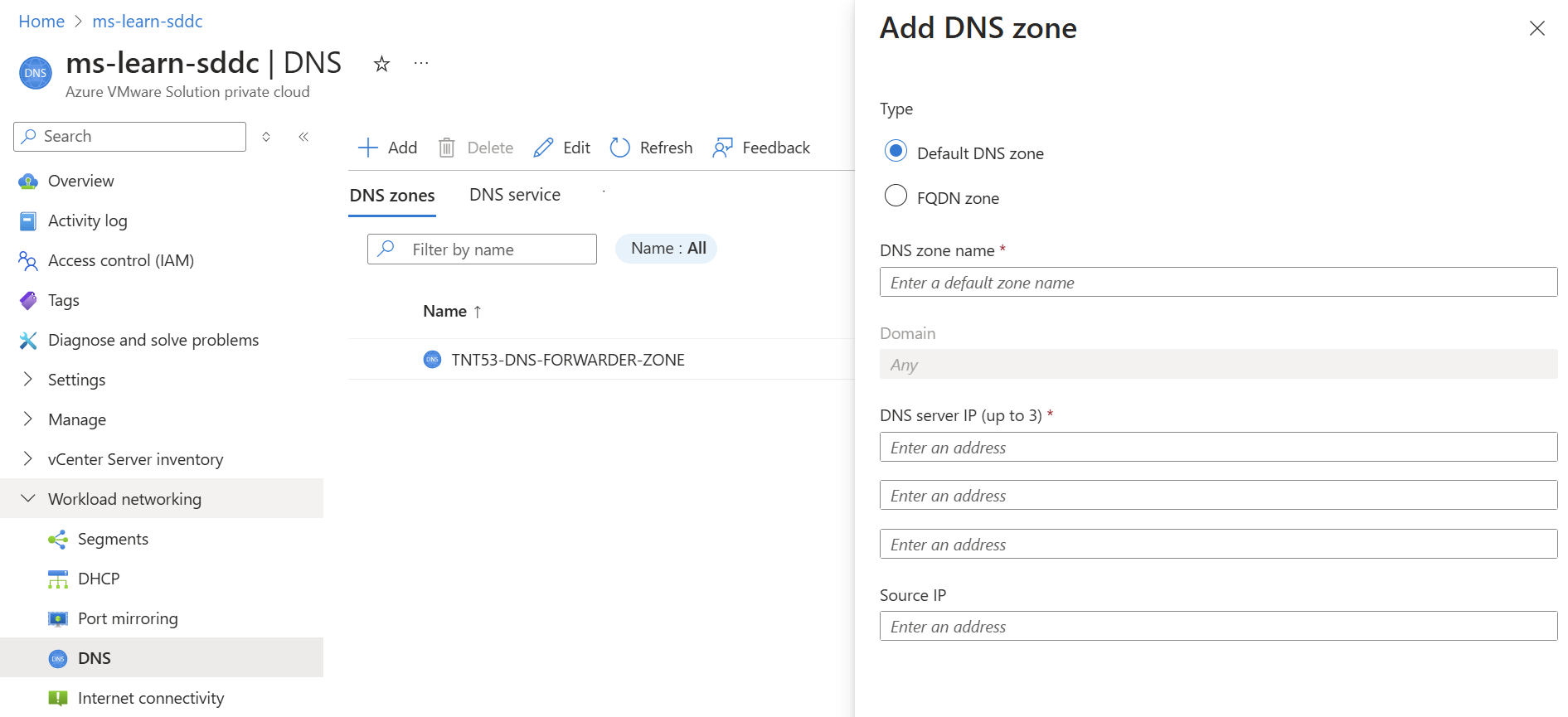Open Overview in the sidebar
Viewport: 1568px width, 717px height.
tap(81, 181)
